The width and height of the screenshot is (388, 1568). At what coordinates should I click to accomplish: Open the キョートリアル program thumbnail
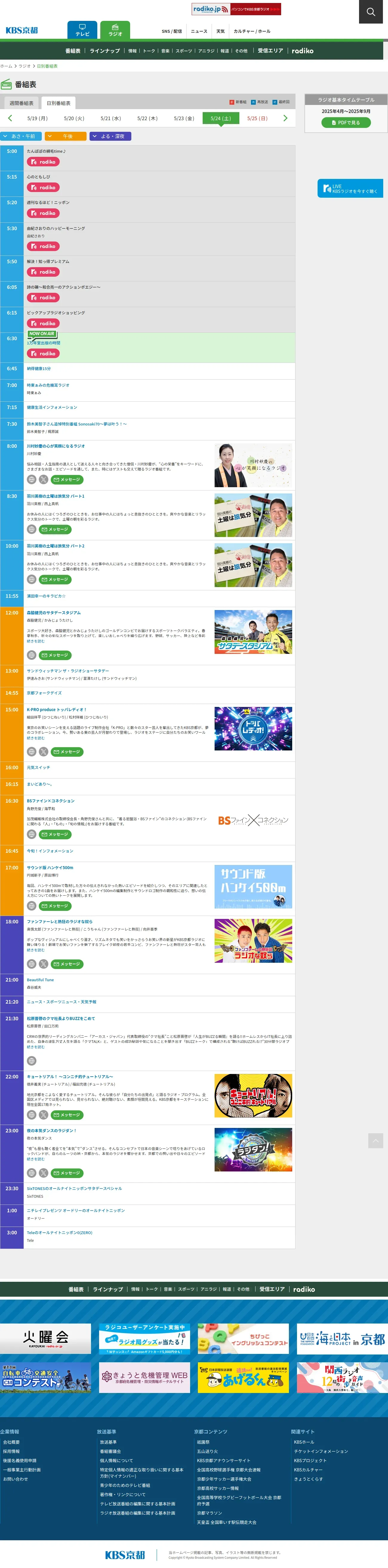coord(253,1096)
